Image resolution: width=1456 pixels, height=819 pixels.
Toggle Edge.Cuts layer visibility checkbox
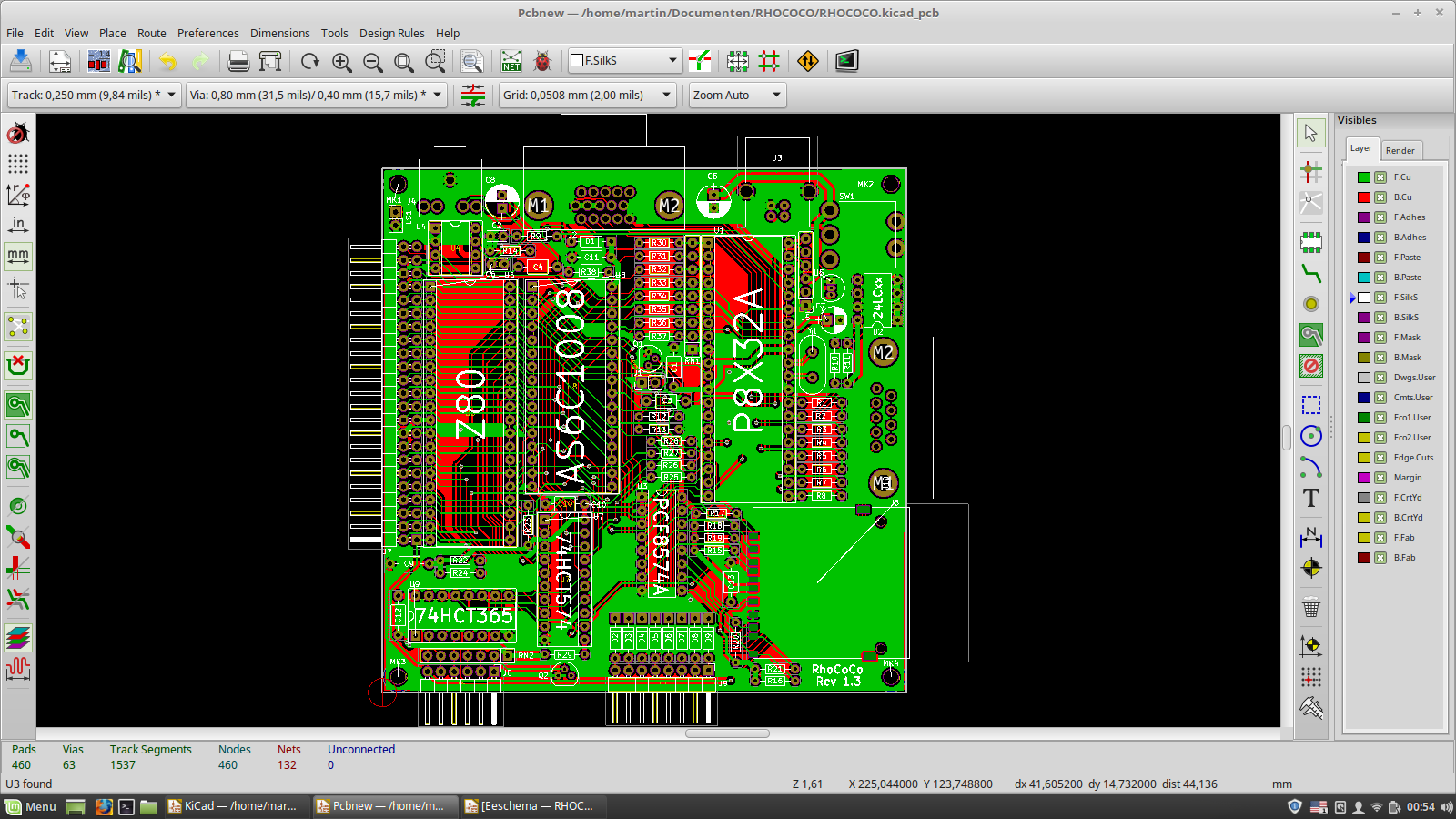click(x=1380, y=458)
